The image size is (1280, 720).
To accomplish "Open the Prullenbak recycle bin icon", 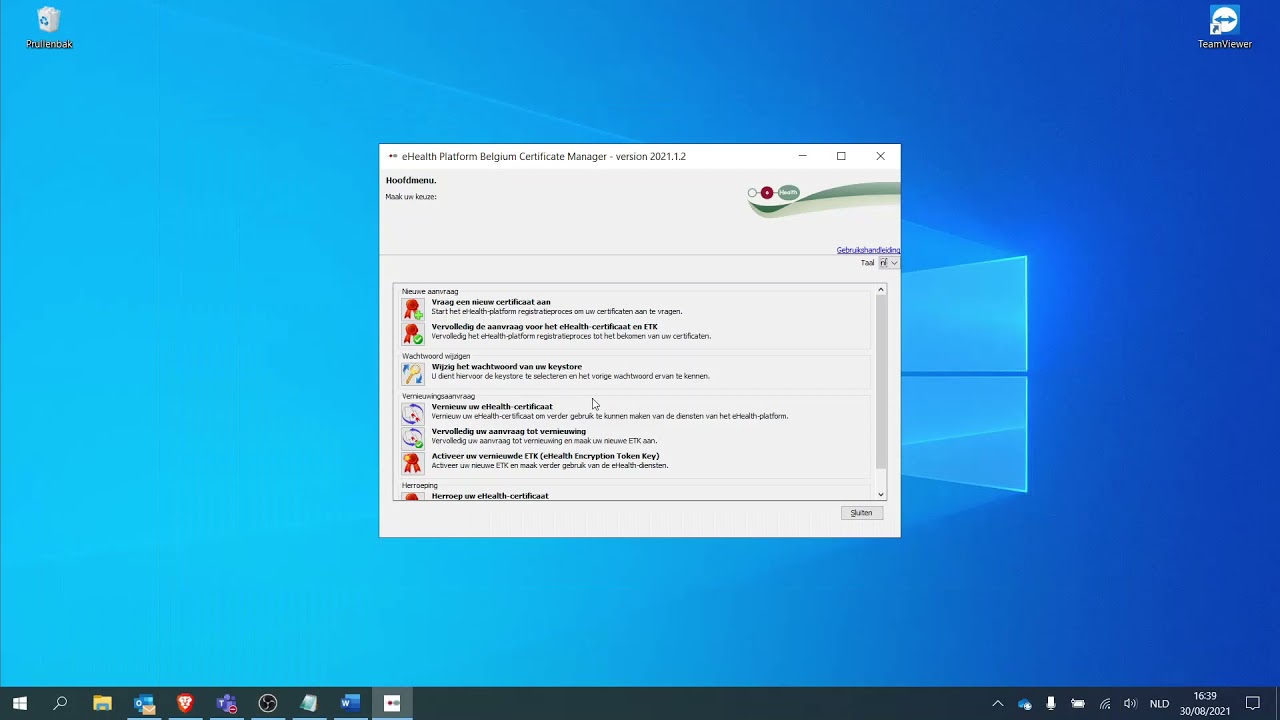I will coord(49,27).
